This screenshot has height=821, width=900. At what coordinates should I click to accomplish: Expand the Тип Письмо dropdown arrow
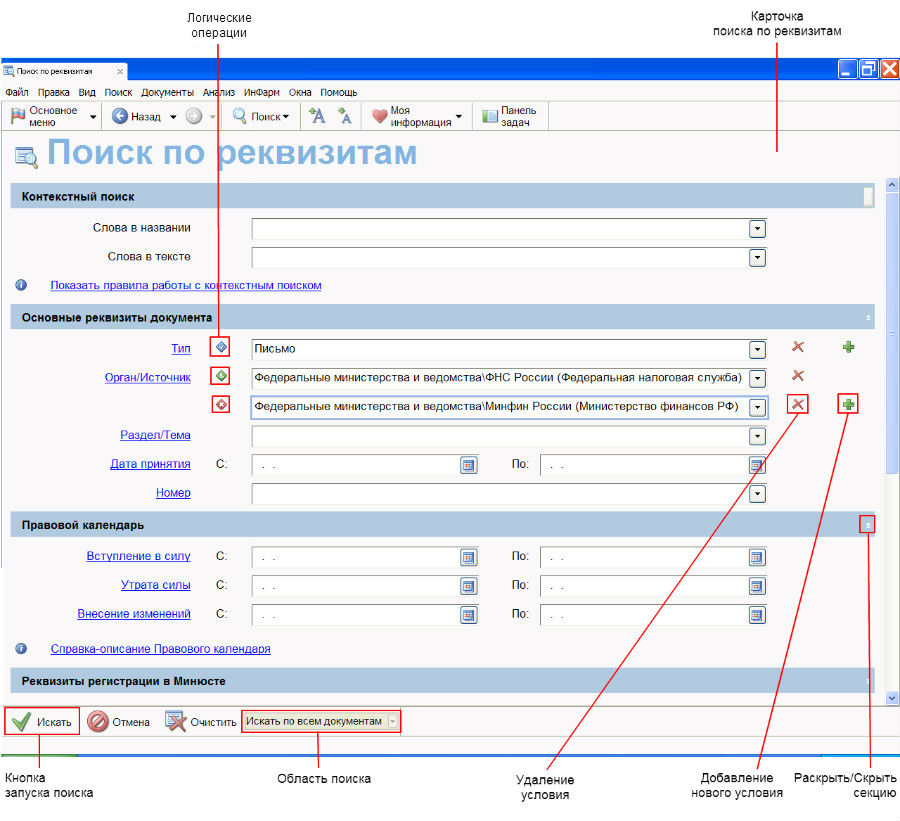coord(757,350)
